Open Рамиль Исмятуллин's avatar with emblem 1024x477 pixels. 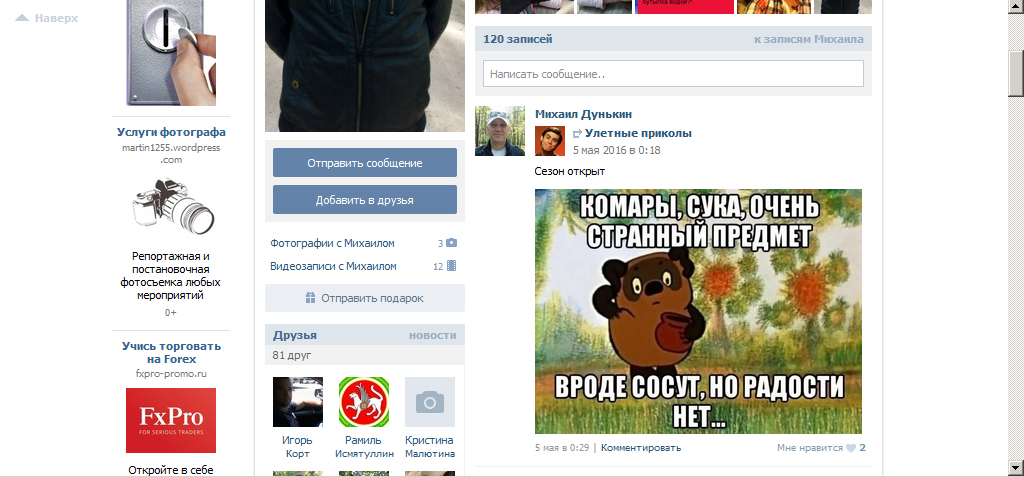364,402
